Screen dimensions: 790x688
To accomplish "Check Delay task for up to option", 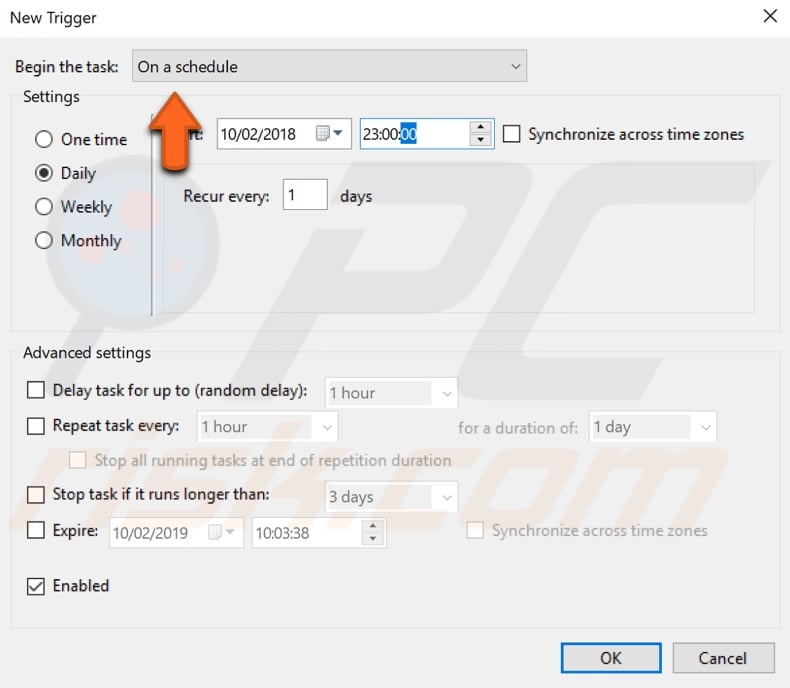I will click(x=36, y=390).
